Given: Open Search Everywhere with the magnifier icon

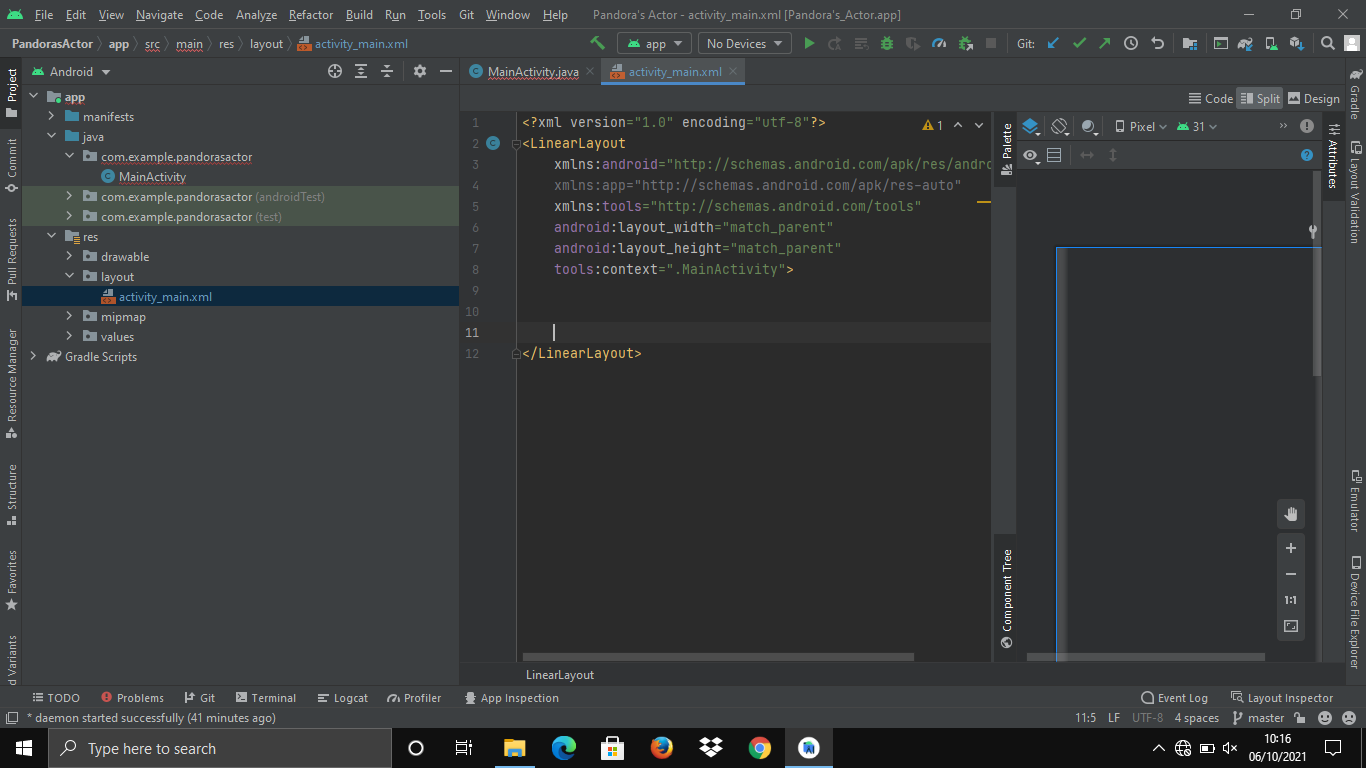Looking at the screenshot, I should pyautogui.click(x=1326, y=44).
